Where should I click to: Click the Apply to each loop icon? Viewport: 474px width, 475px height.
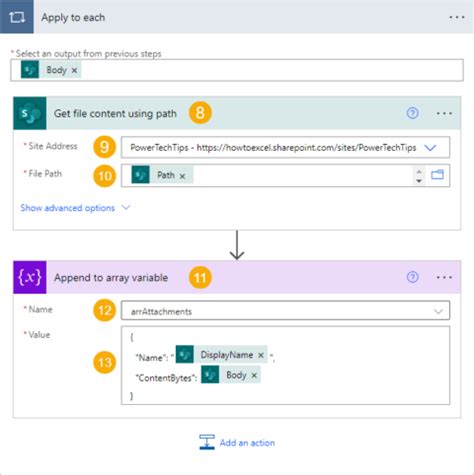point(17,17)
